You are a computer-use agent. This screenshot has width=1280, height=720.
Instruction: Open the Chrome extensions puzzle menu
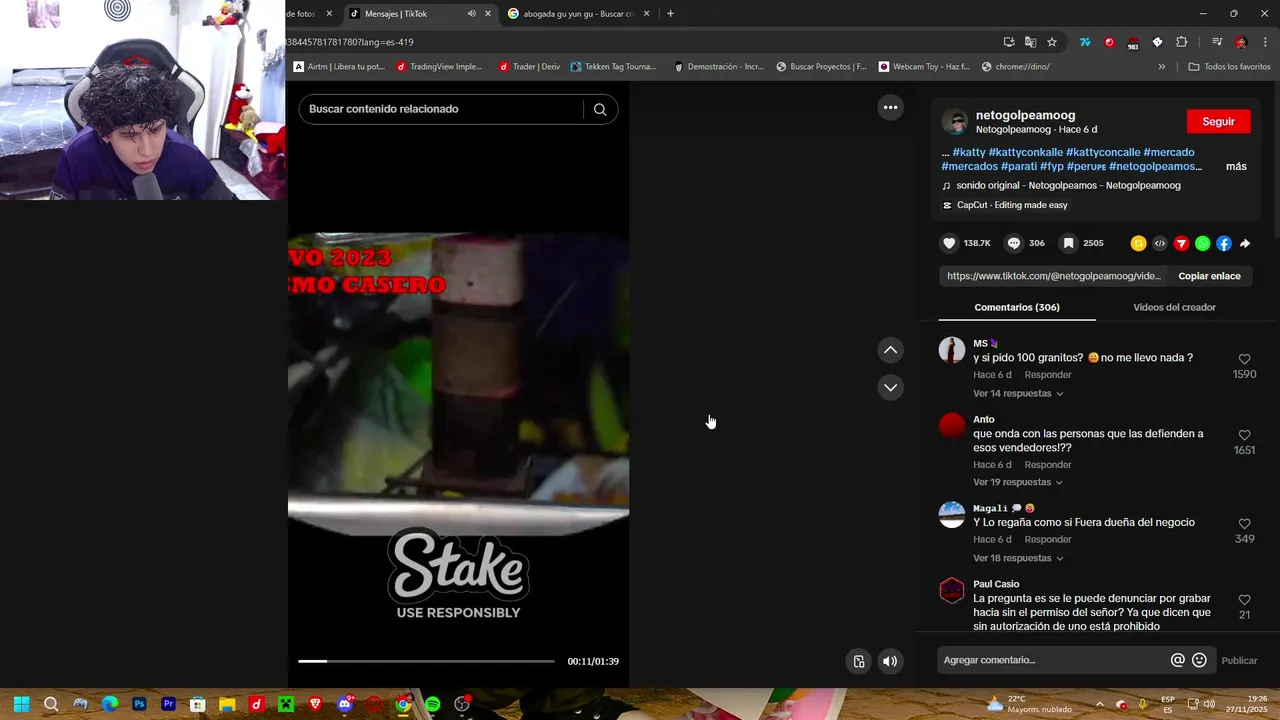tap(1181, 42)
